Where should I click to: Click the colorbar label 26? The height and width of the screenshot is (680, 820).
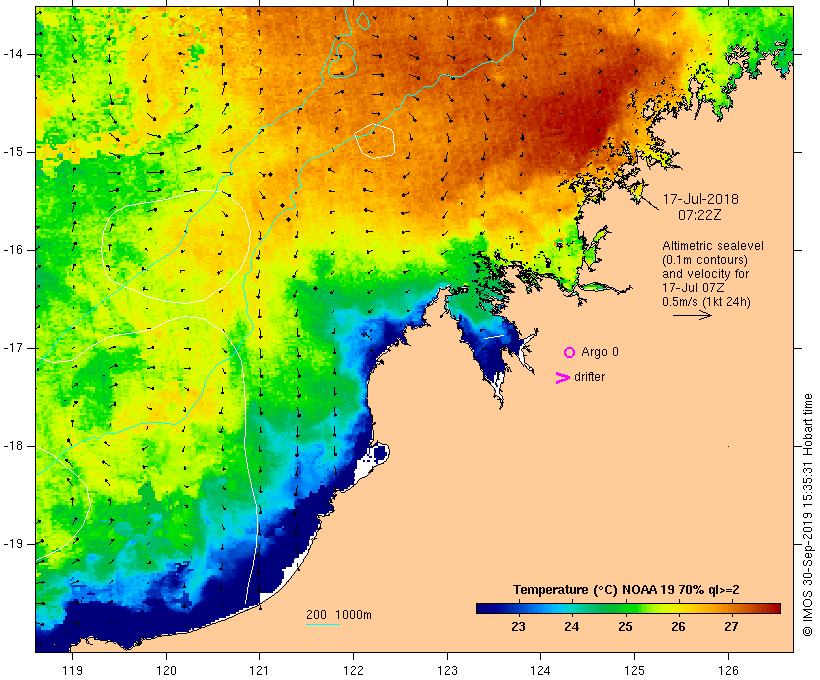678,627
